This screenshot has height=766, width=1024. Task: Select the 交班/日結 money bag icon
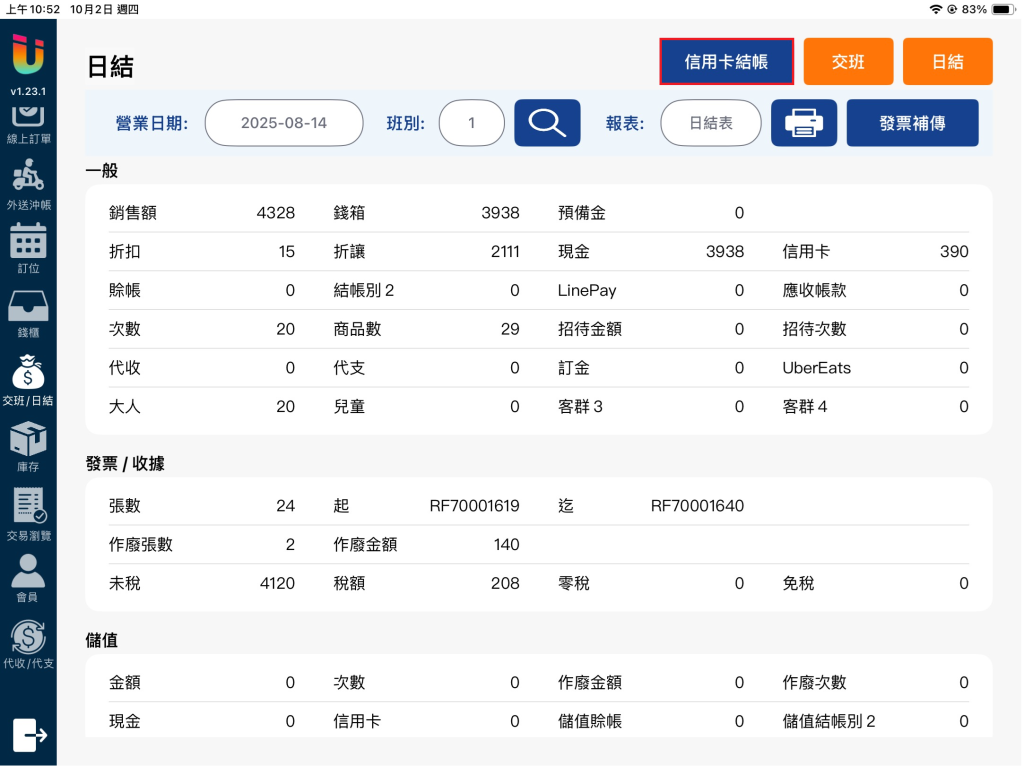click(x=28, y=373)
